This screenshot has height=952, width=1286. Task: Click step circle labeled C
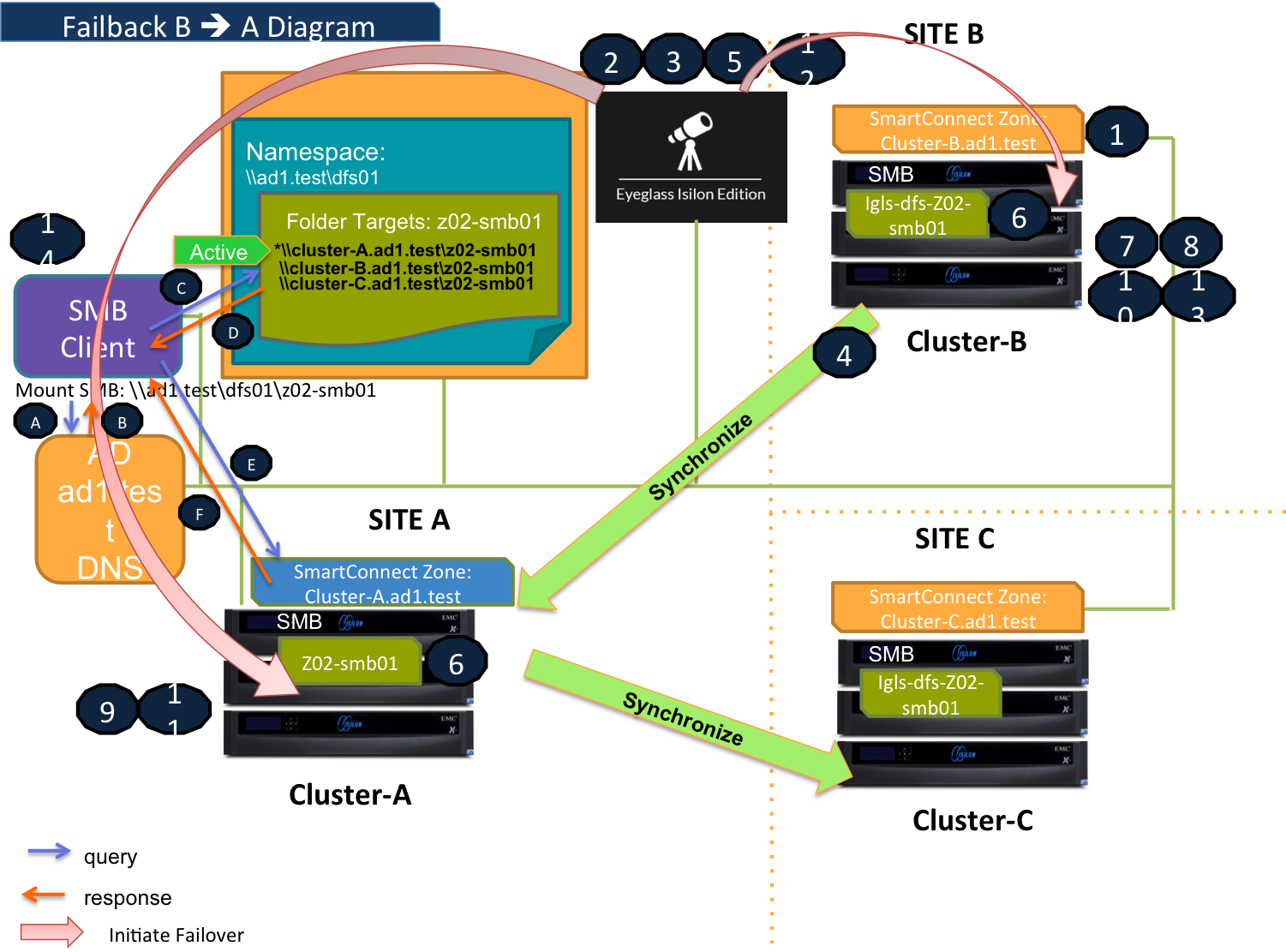pyautogui.click(x=181, y=288)
